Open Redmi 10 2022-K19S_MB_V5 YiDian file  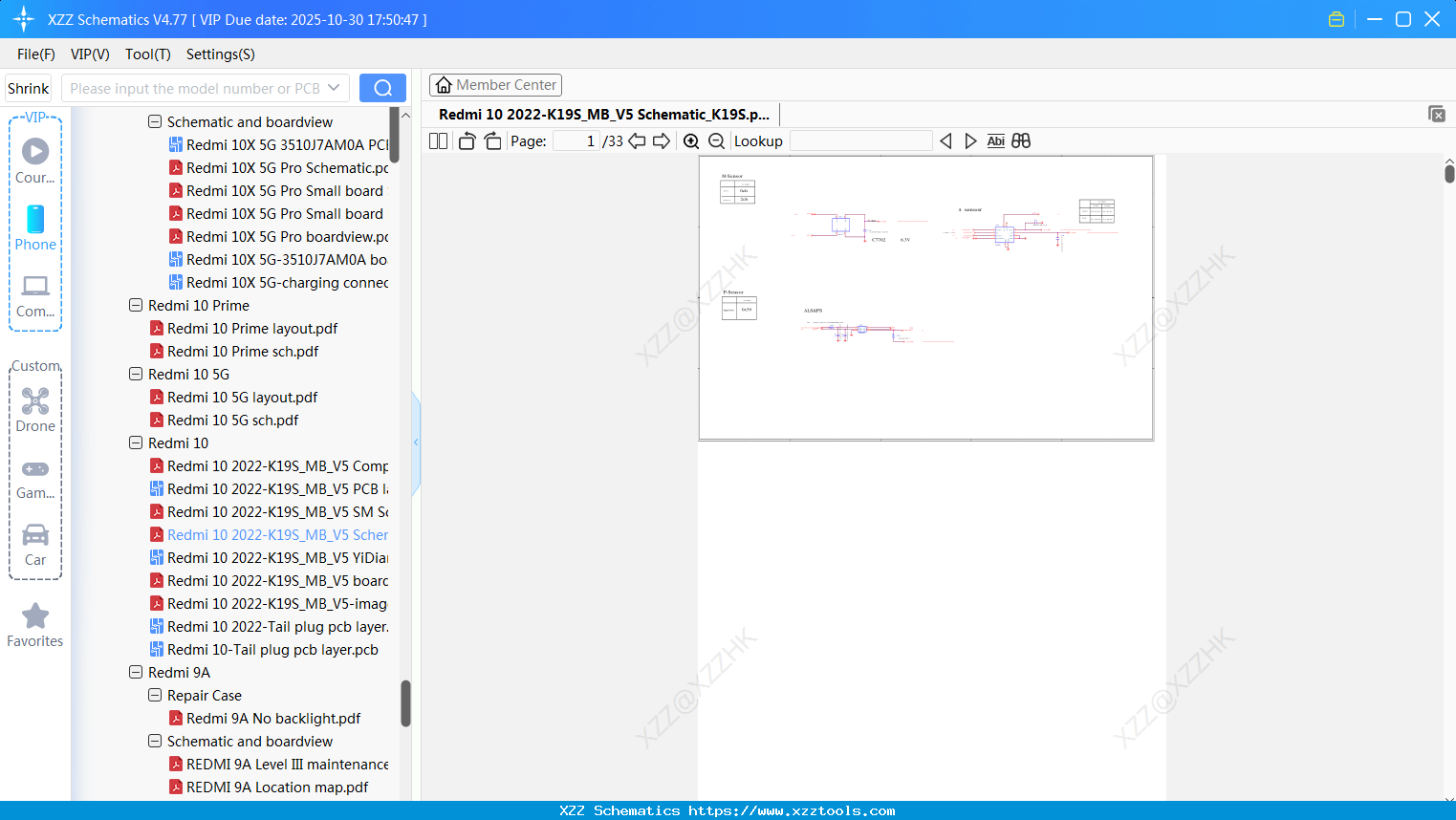tap(270, 557)
